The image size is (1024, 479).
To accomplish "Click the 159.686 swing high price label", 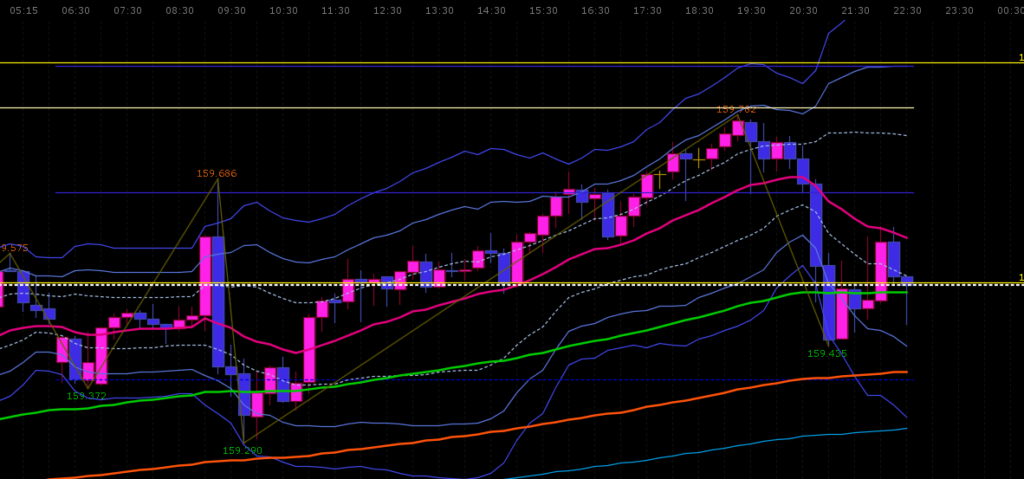I will (216, 173).
